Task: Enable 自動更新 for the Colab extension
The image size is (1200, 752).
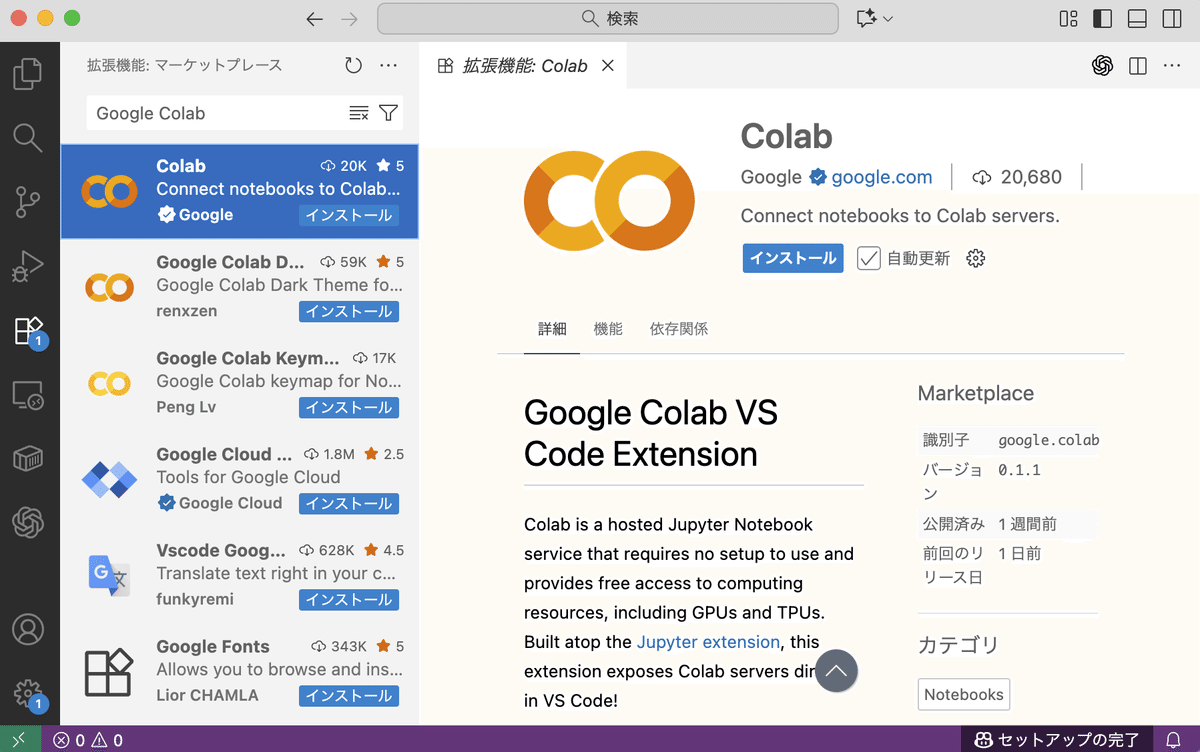Action: click(869, 257)
